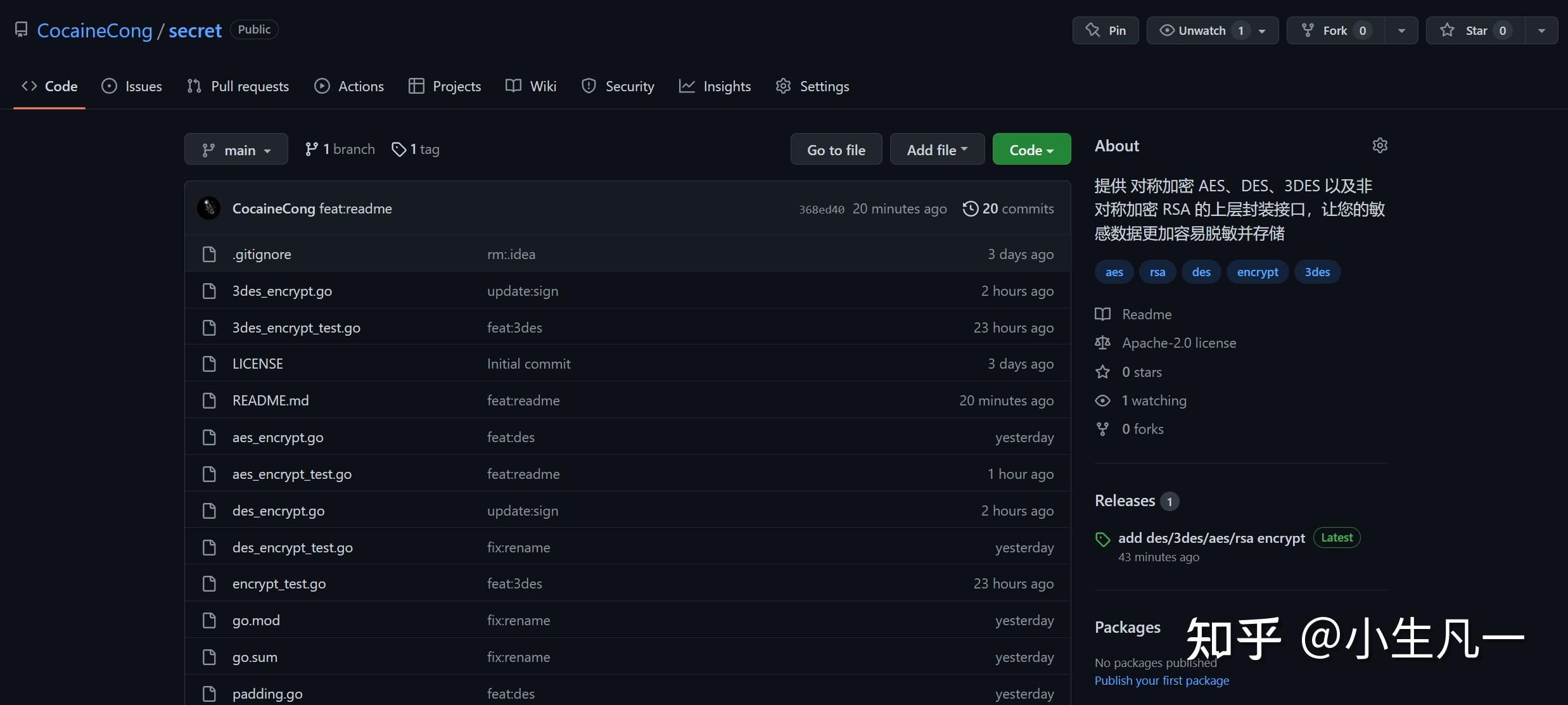The image size is (1568, 705).
Task: Click the CocaineCong avatar thumbnail
Action: (209, 208)
